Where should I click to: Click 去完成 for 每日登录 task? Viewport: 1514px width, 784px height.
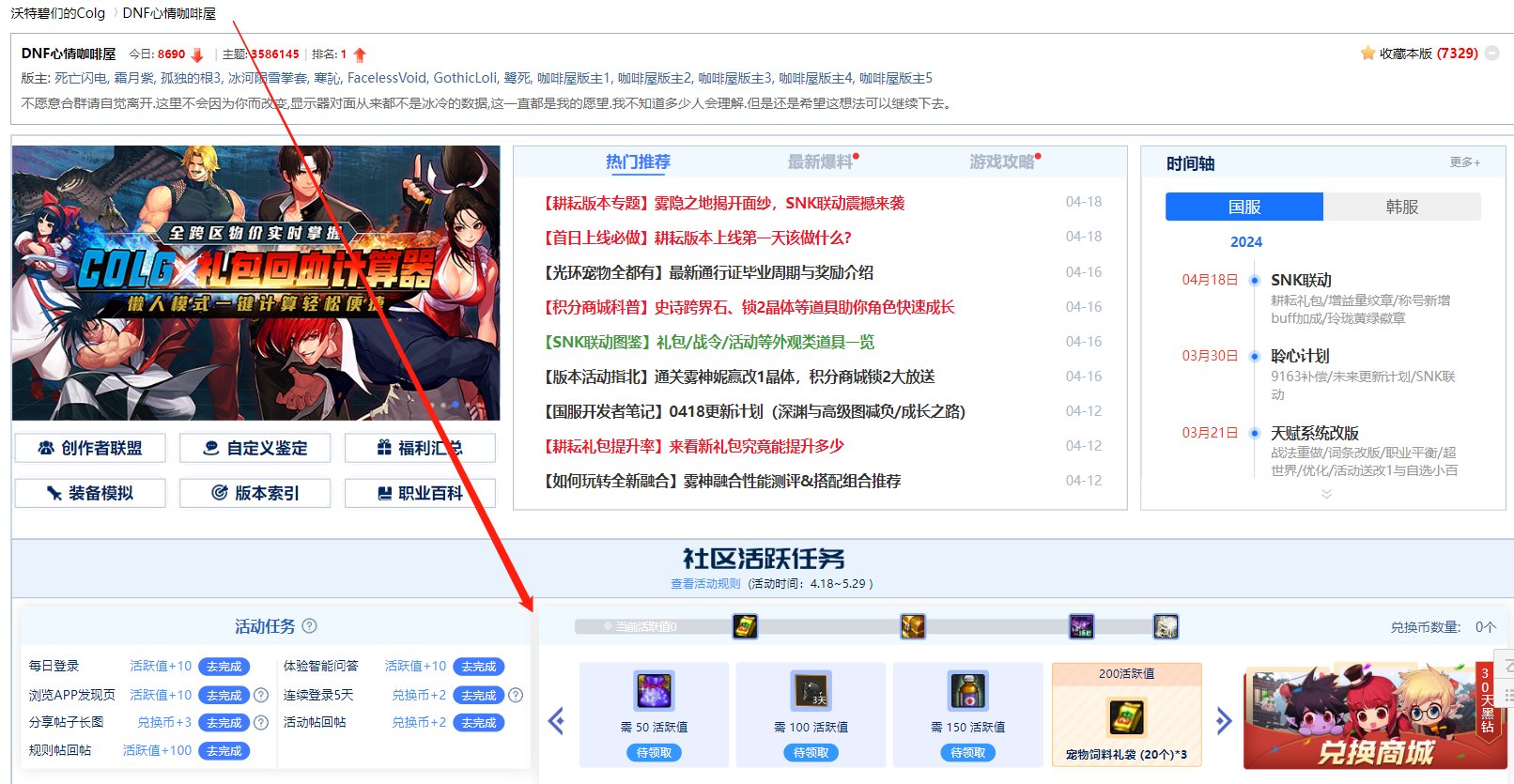(224, 667)
